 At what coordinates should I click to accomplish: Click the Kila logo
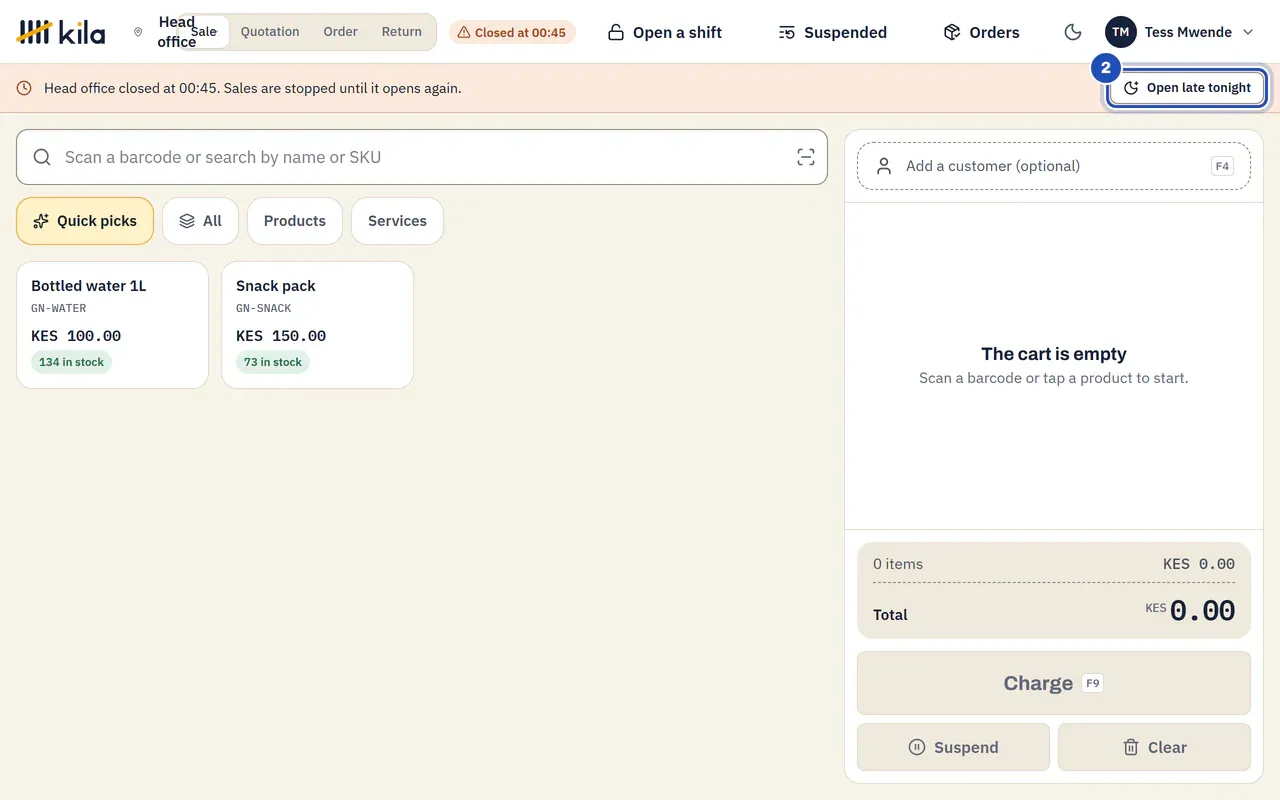click(x=61, y=32)
